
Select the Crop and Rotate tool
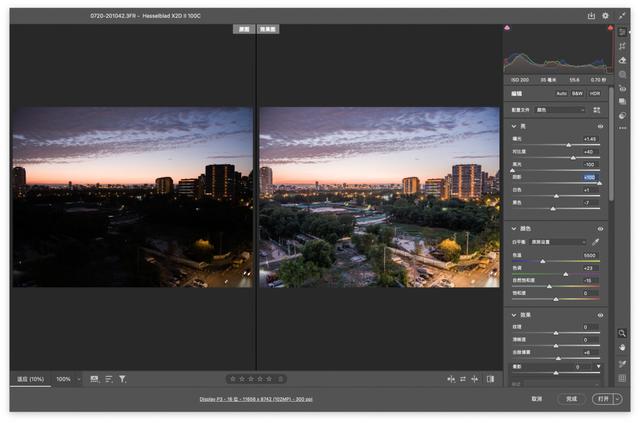(x=622, y=46)
